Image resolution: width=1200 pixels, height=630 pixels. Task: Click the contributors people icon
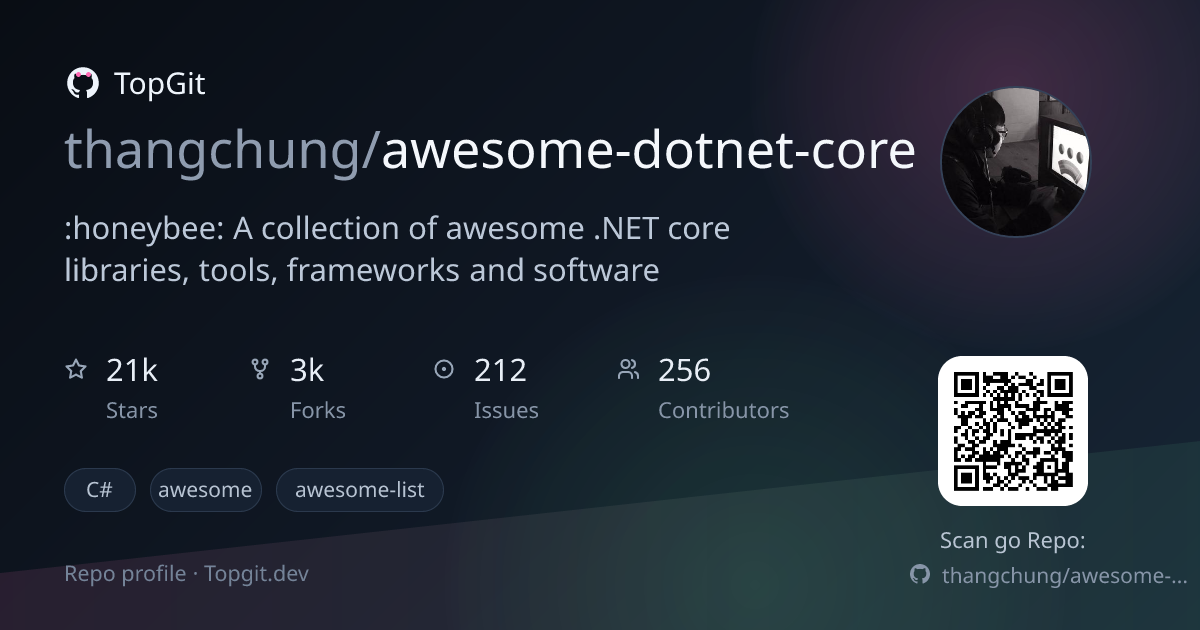(628, 370)
